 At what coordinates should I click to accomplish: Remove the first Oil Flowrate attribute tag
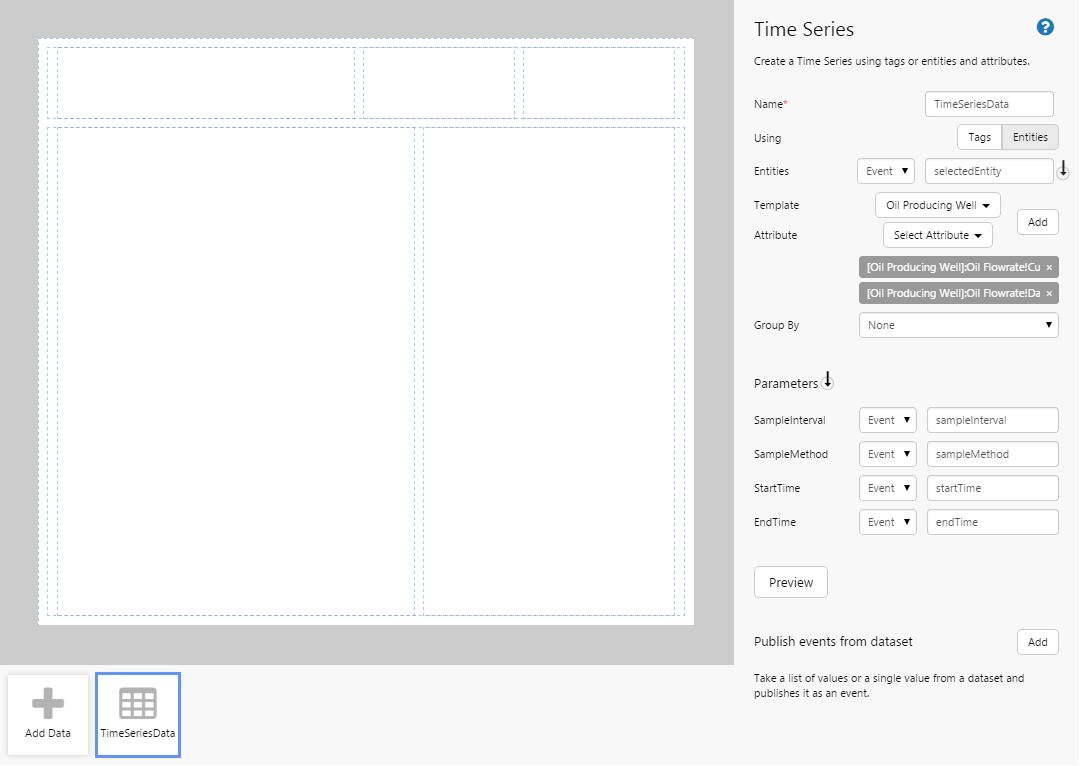(x=1048, y=268)
